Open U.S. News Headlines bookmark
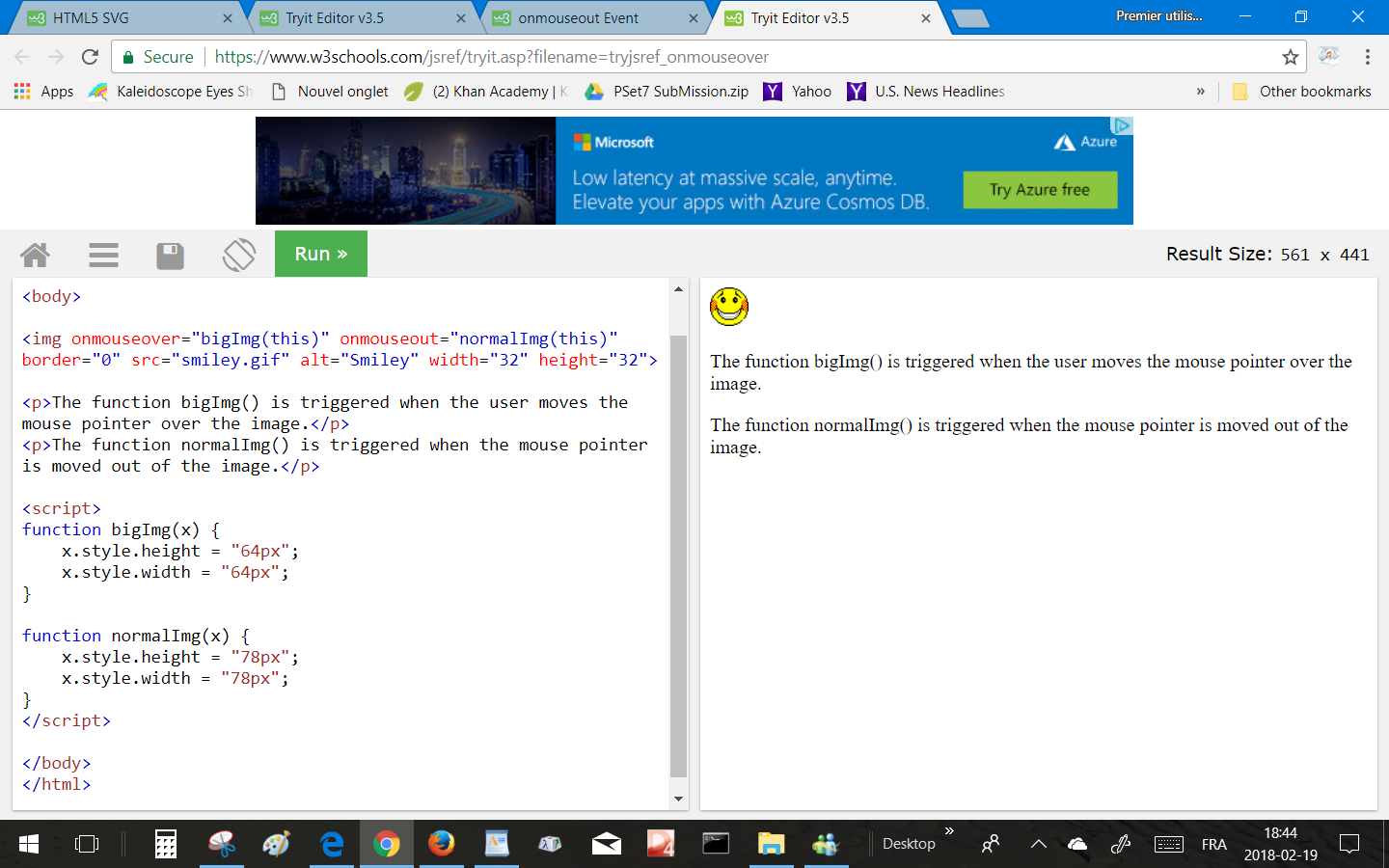1389x868 pixels. [x=926, y=91]
